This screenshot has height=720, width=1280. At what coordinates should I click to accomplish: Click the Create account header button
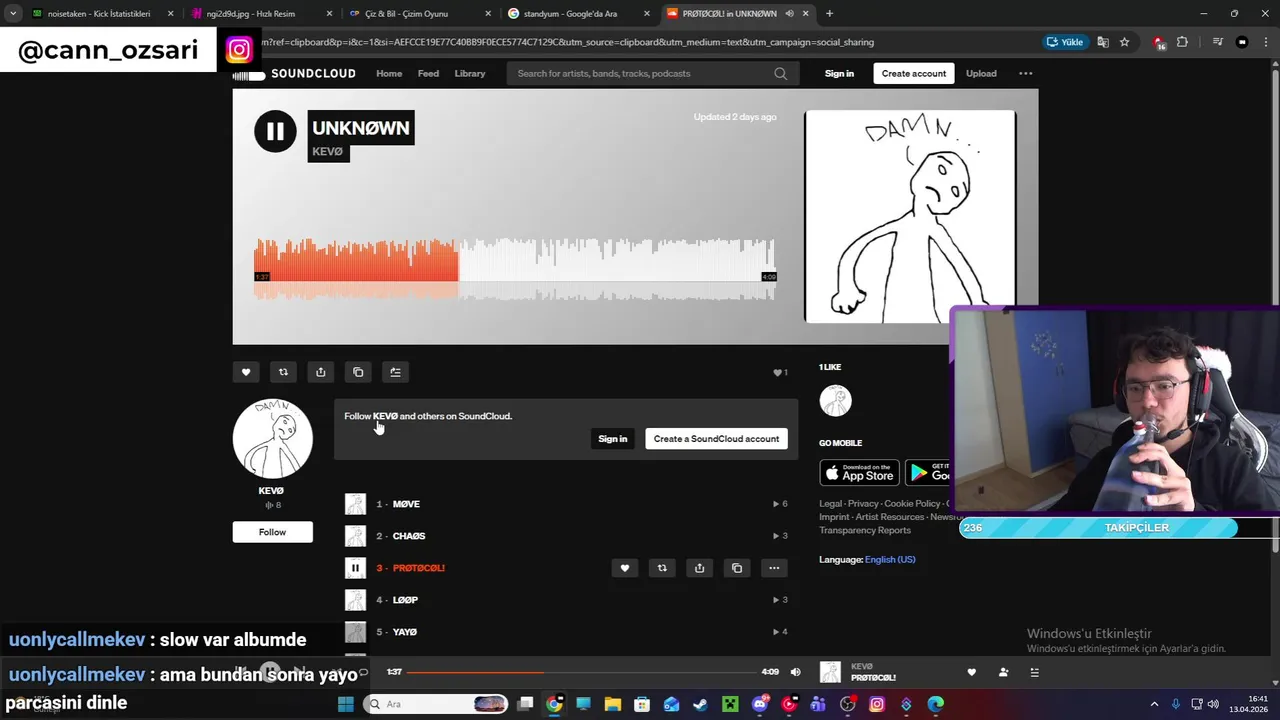[914, 73]
